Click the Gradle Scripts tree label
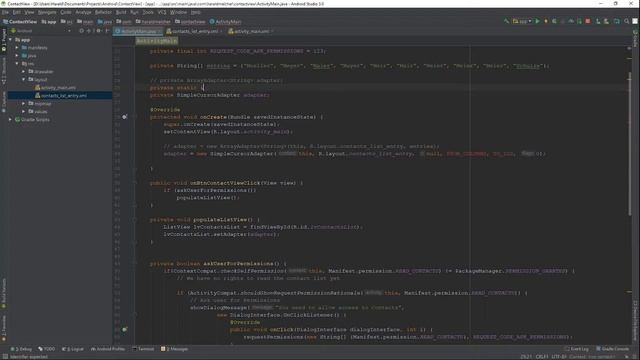This screenshot has width=640, height=360. pyautogui.click(x=35, y=120)
